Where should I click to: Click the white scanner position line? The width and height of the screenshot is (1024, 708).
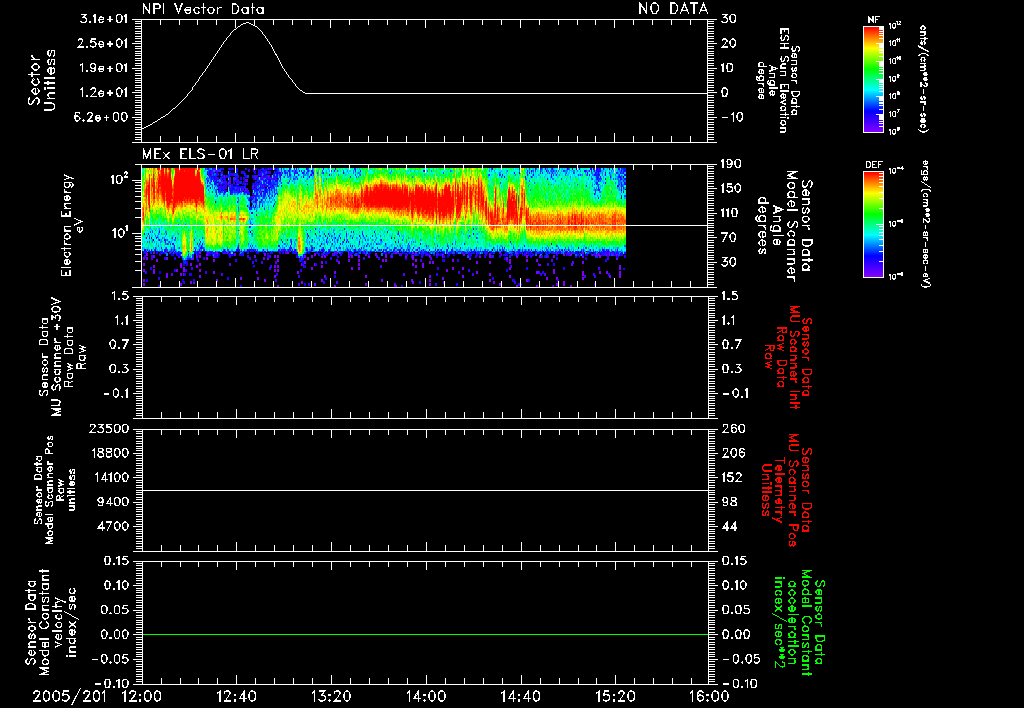tap(425, 490)
